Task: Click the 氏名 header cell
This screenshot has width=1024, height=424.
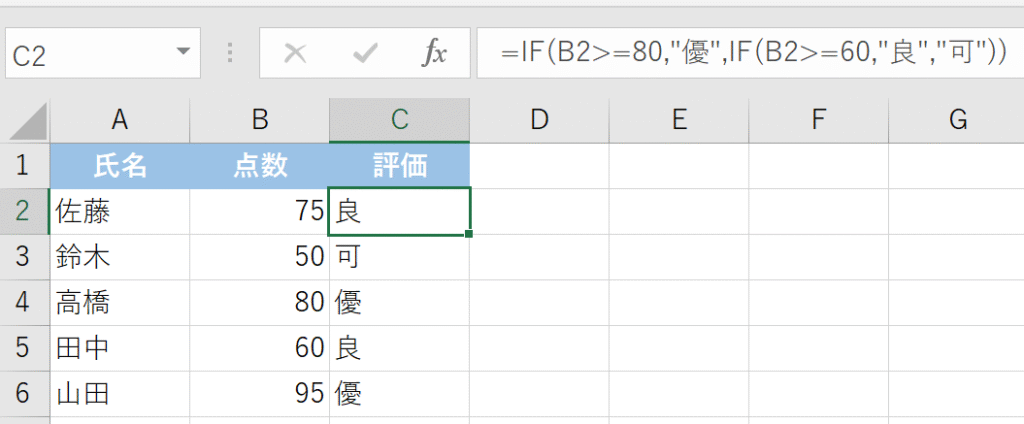Action: pyautogui.click(x=120, y=165)
